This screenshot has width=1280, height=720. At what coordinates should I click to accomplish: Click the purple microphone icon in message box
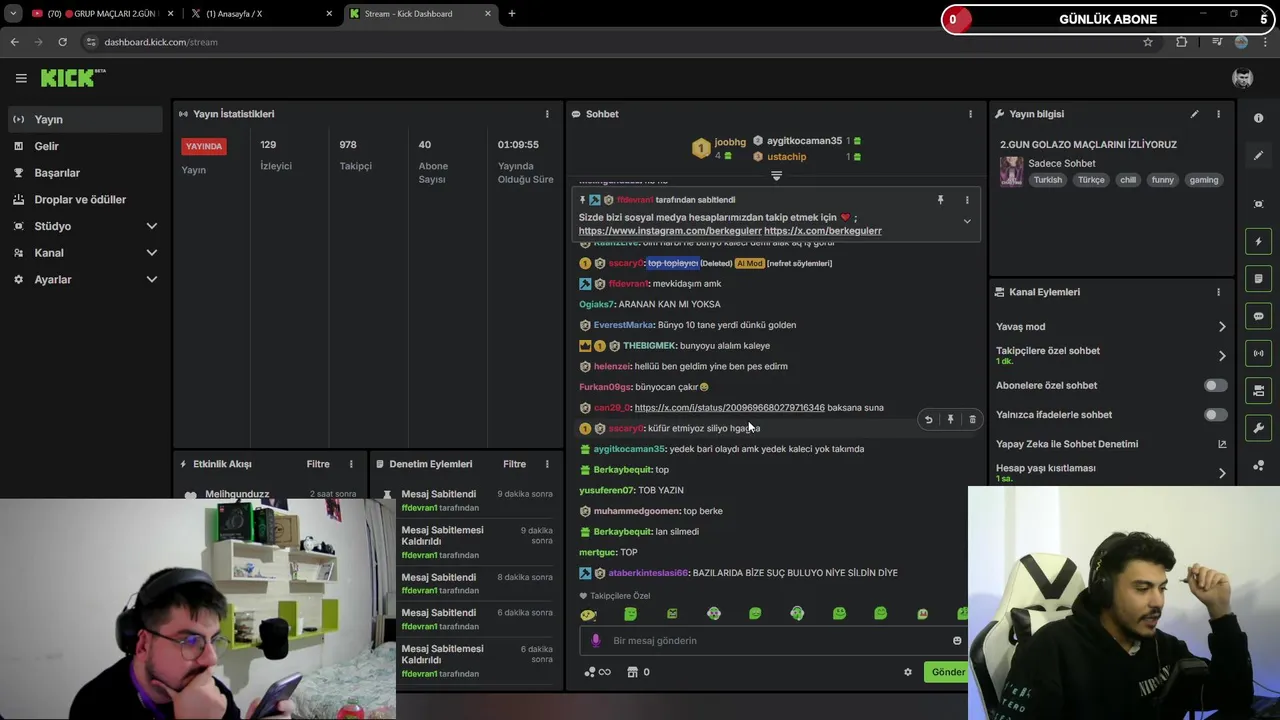(596, 641)
